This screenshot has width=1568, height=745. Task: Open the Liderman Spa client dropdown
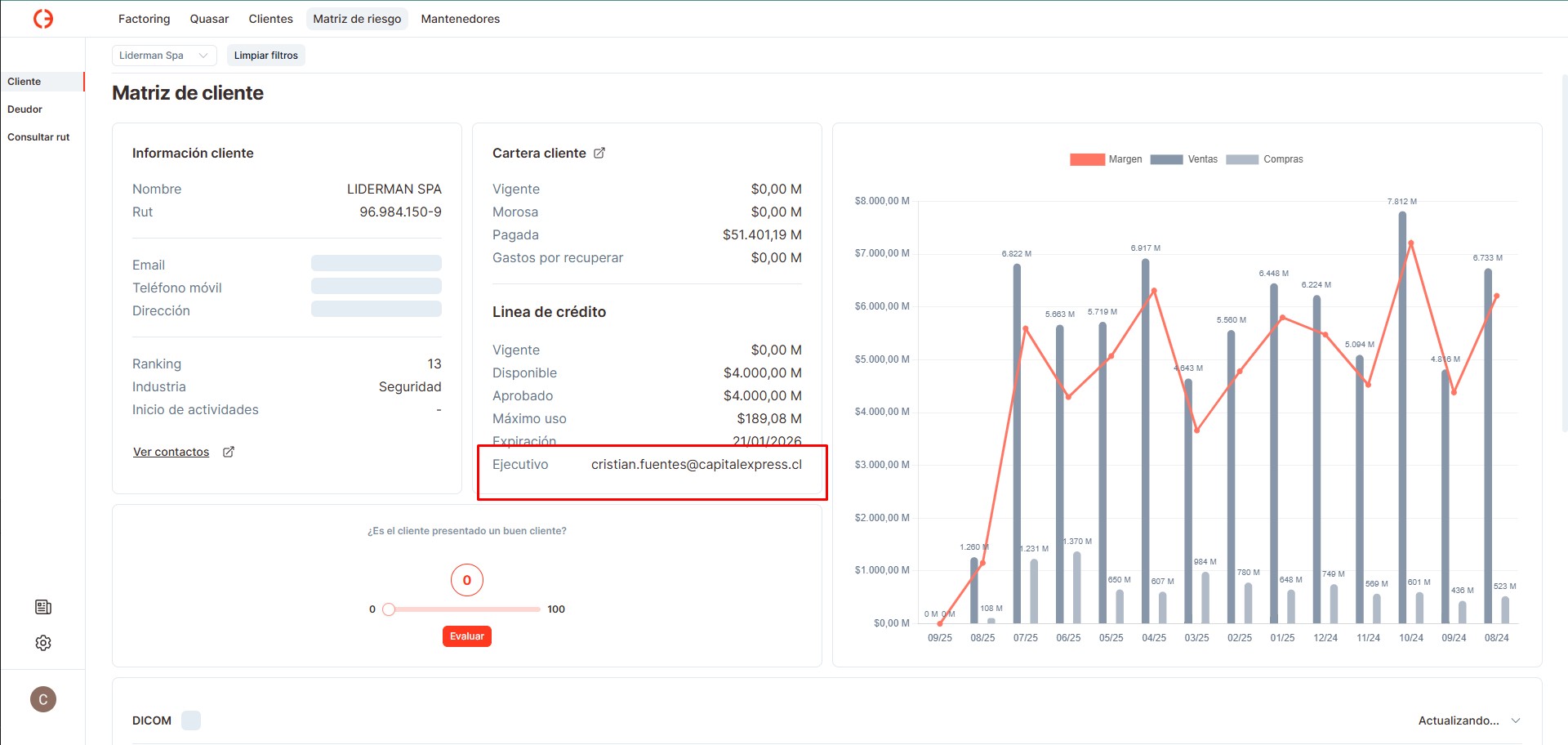pos(163,56)
